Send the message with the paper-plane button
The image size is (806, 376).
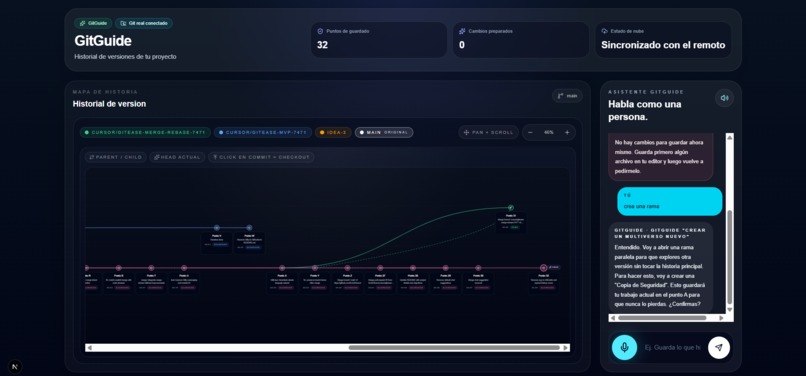(x=719, y=347)
